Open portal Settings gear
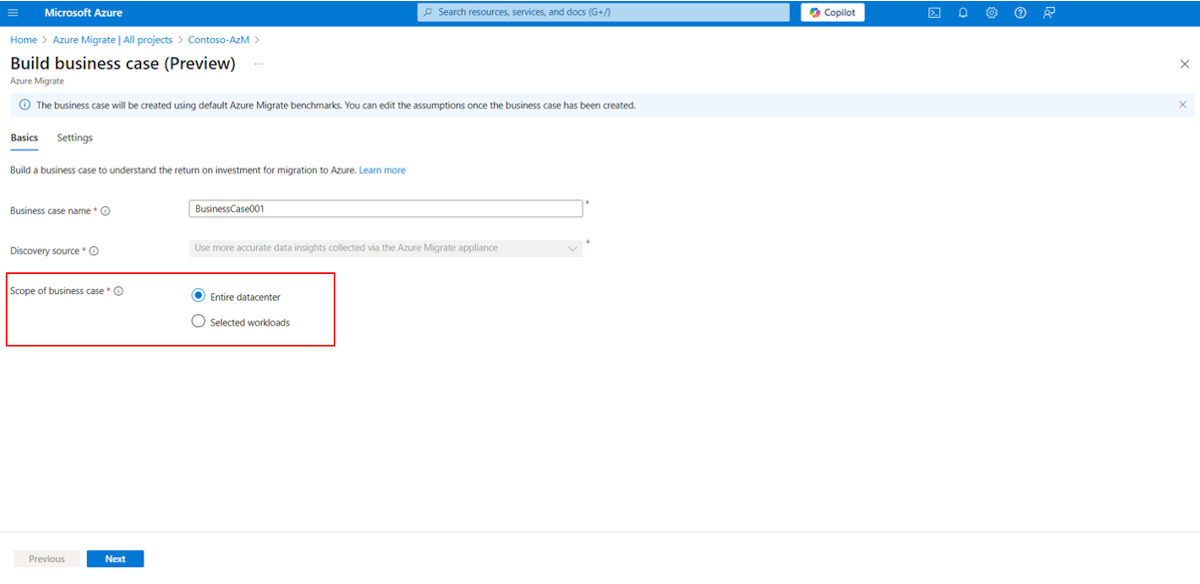 tap(991, 12)
